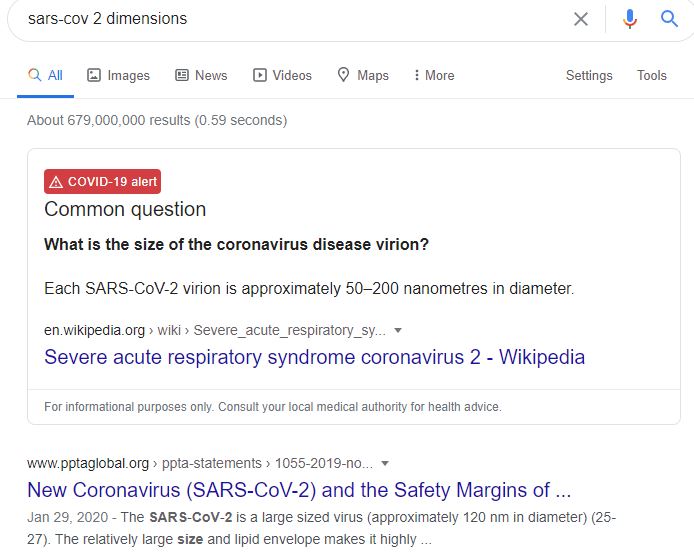
Task: Click inside the search query input field
Action: (x=290, y=19)
